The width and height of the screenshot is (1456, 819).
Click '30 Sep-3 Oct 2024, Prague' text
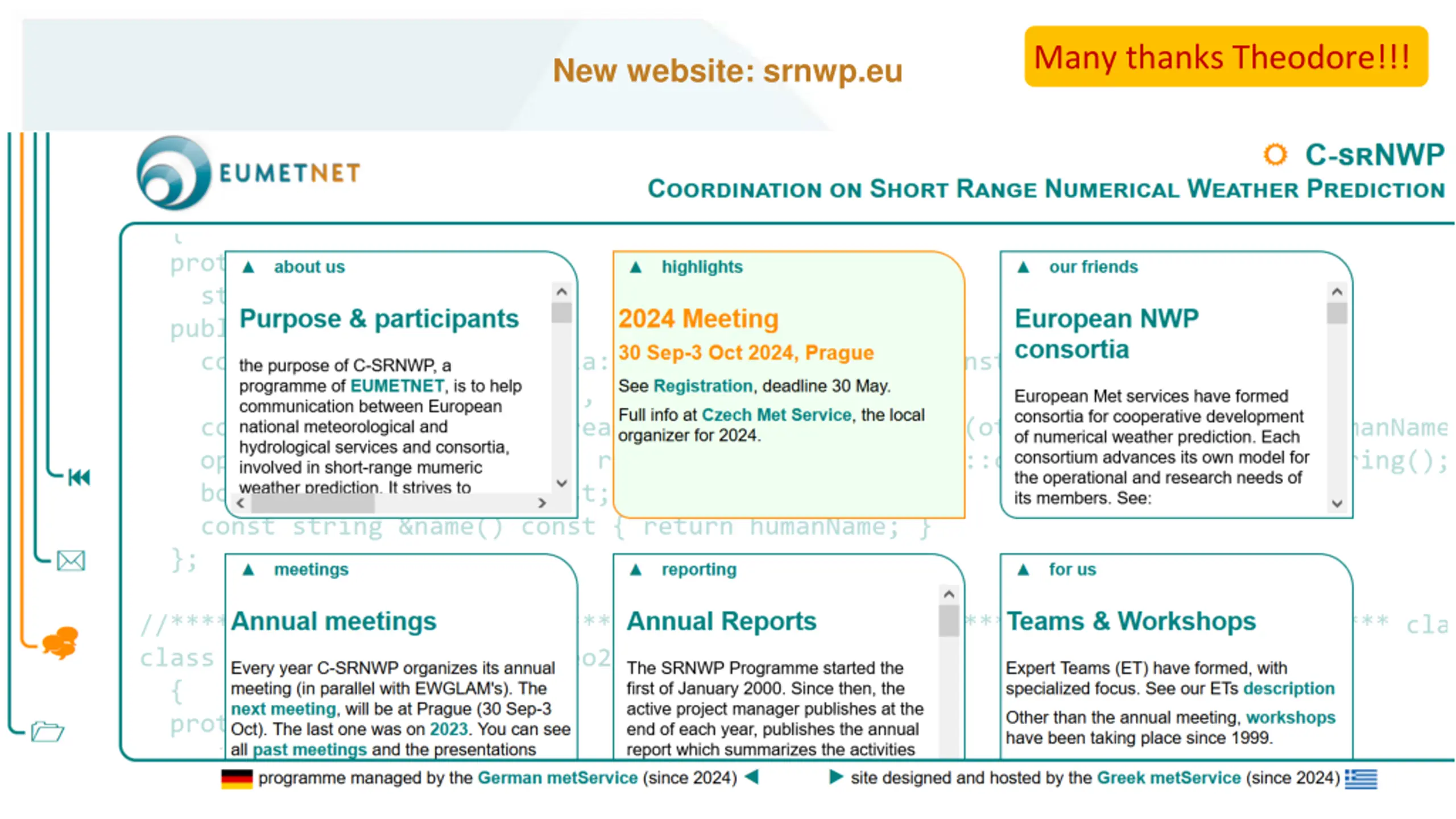pyautogui.click(x=746, y=353)
